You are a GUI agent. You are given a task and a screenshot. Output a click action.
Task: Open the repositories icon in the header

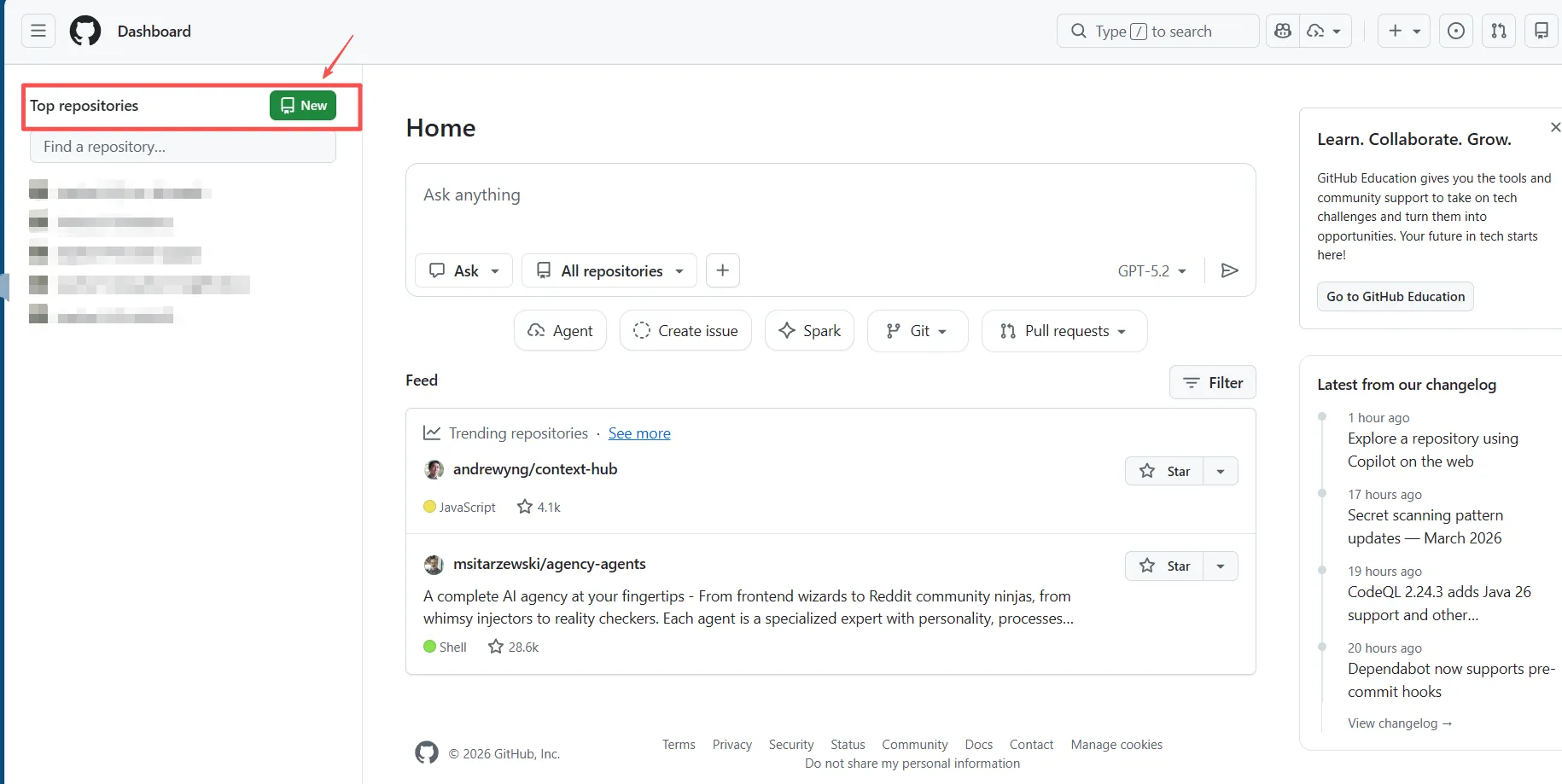(1542, 32)
